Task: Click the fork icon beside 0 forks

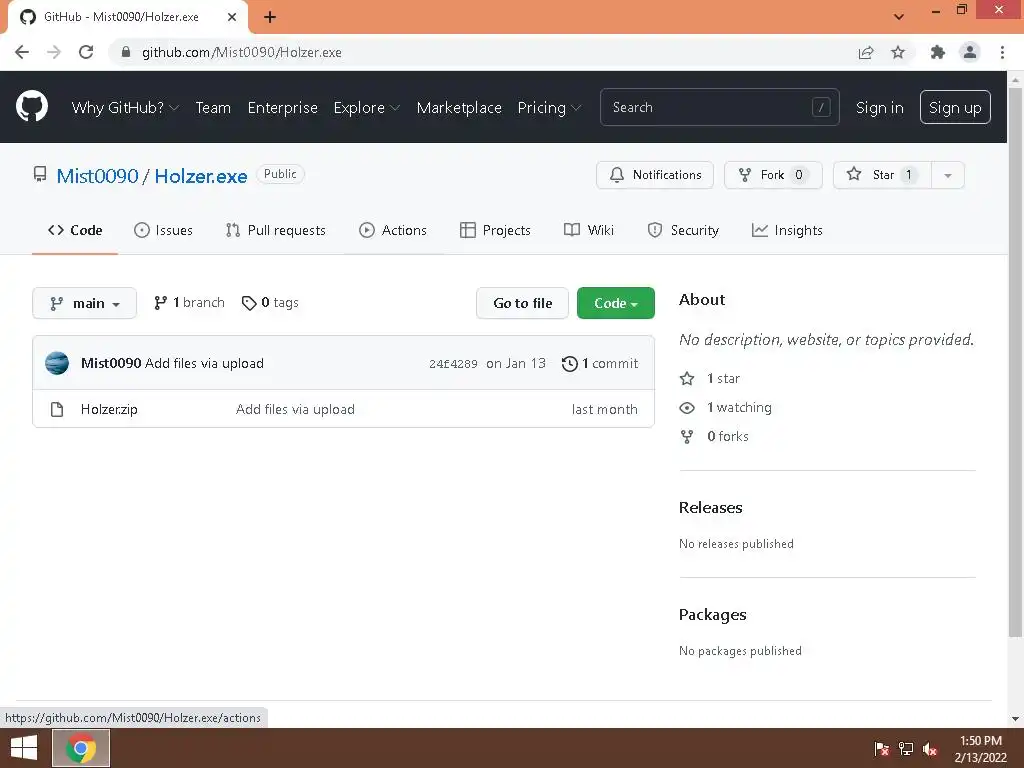Action: point(687,436)
